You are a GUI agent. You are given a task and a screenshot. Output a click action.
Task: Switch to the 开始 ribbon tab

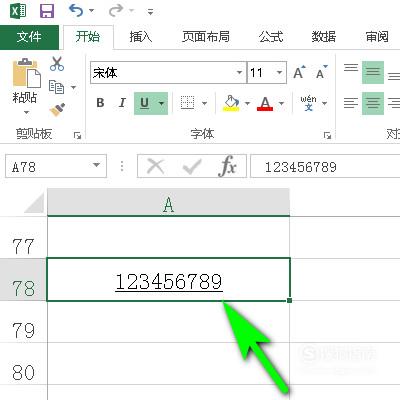click(88, 37)
